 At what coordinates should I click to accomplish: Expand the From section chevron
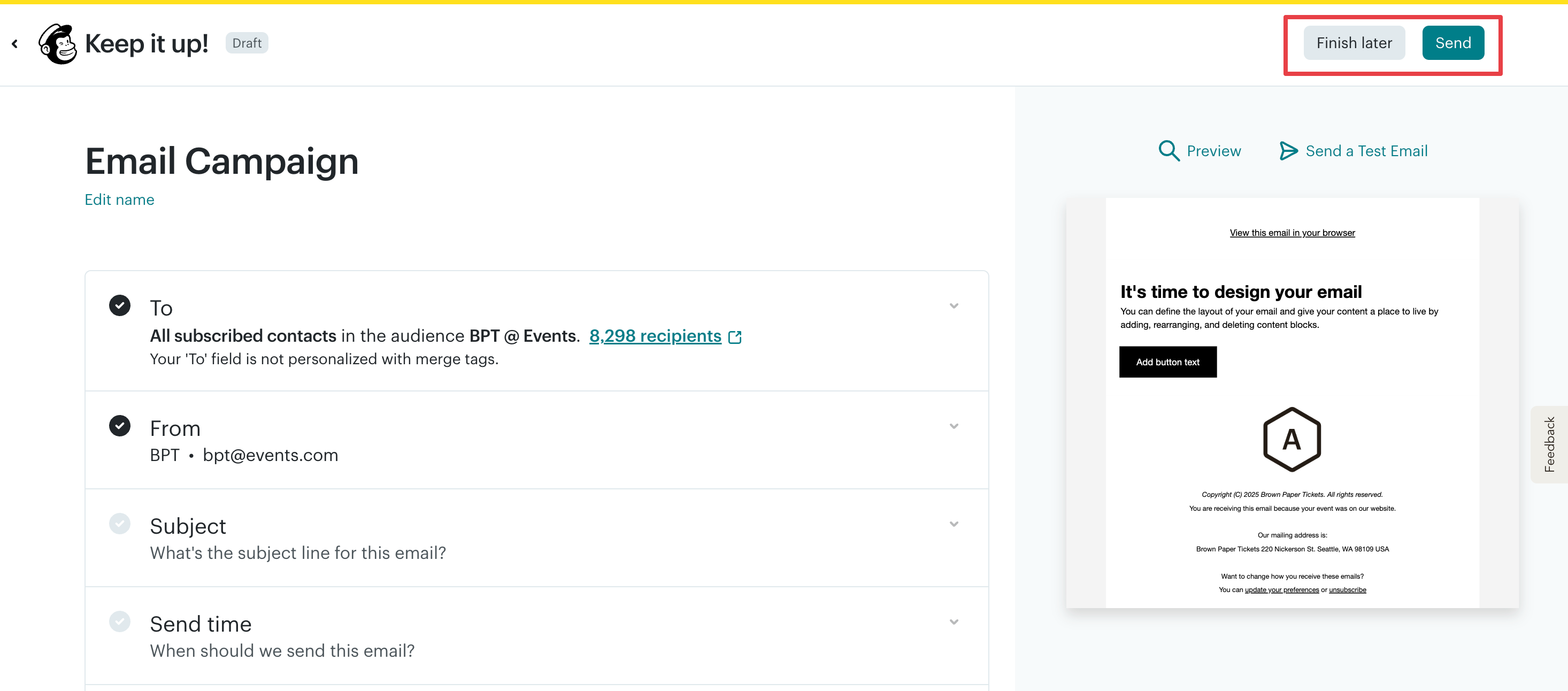[x=954, y=426]
